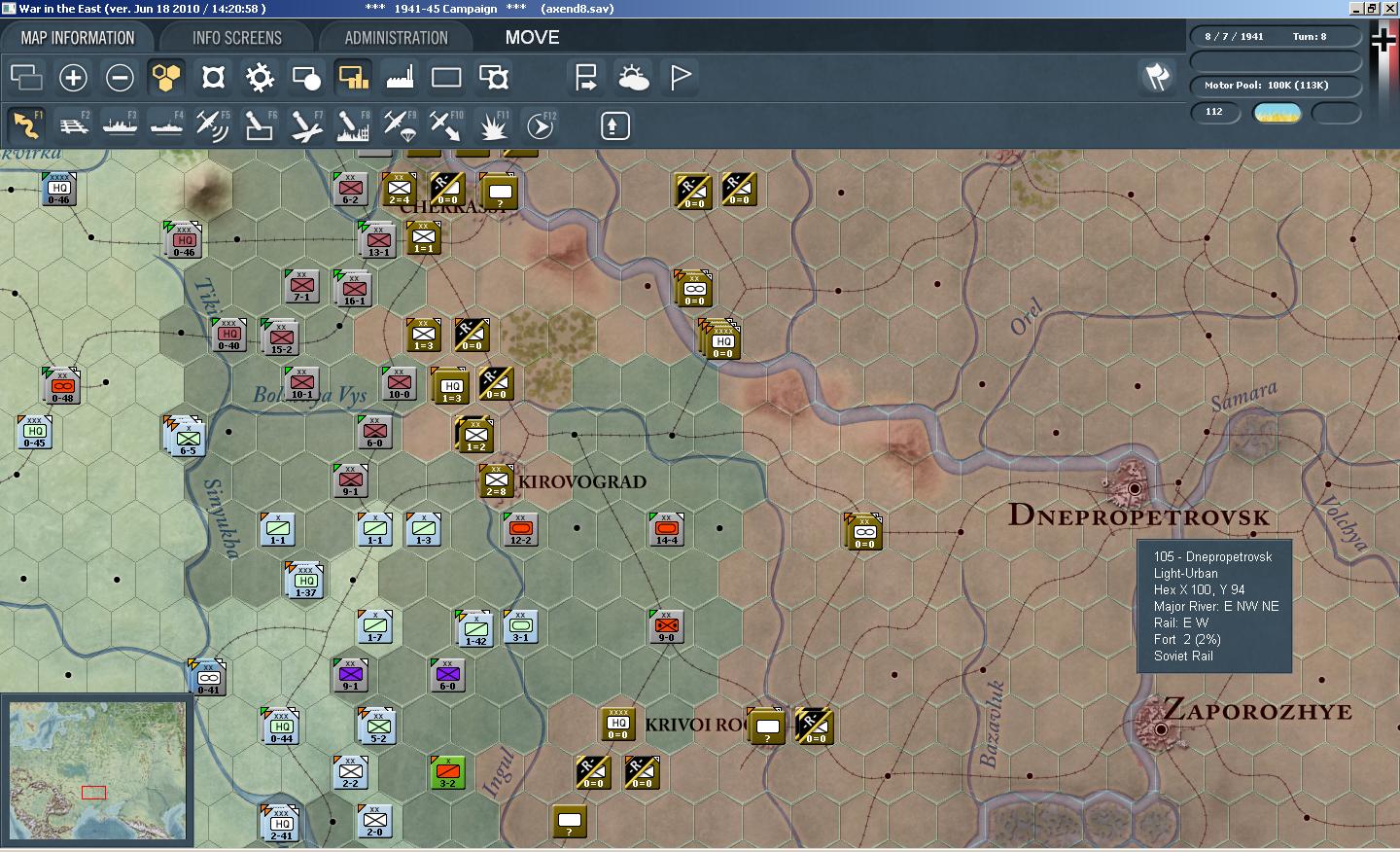The height and width of the screenshot is (852, 1400).
Task: Click the rectangle-with-circle map icon
Action: 306,77
